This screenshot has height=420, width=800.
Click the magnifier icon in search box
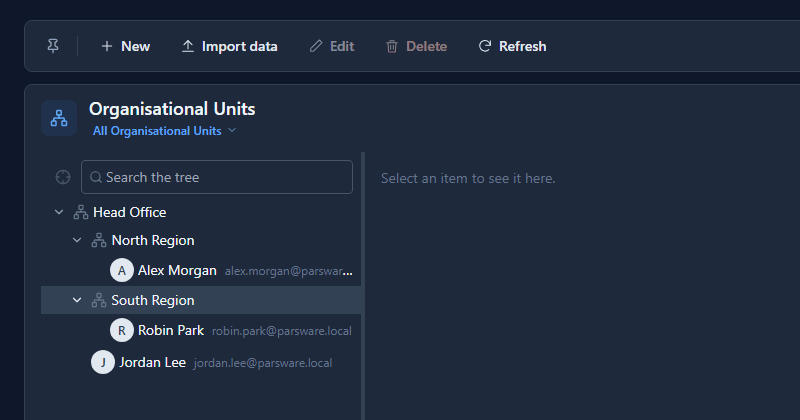(x=96, y=177)
